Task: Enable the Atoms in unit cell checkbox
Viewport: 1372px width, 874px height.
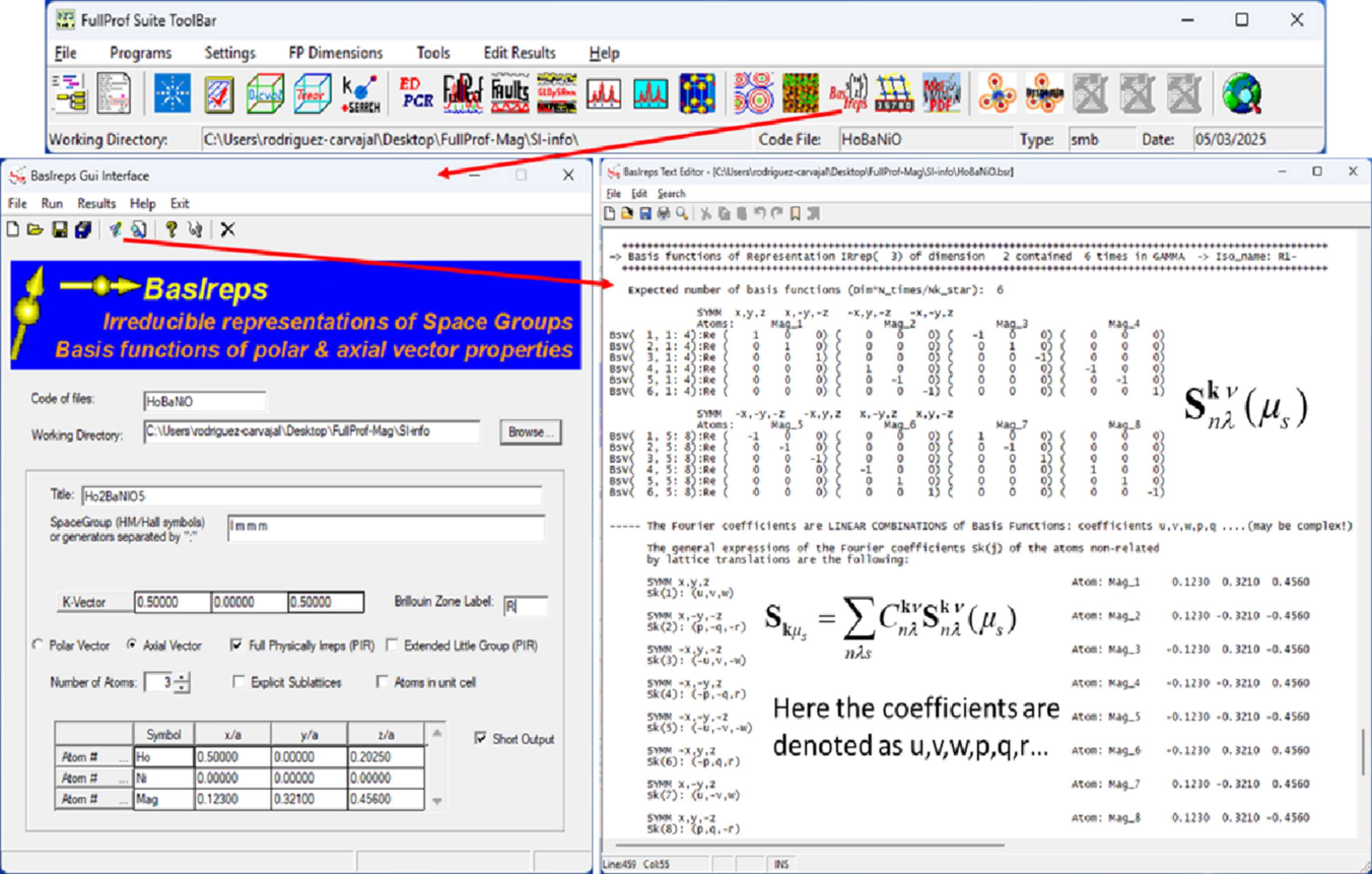Action: point(382,681)
